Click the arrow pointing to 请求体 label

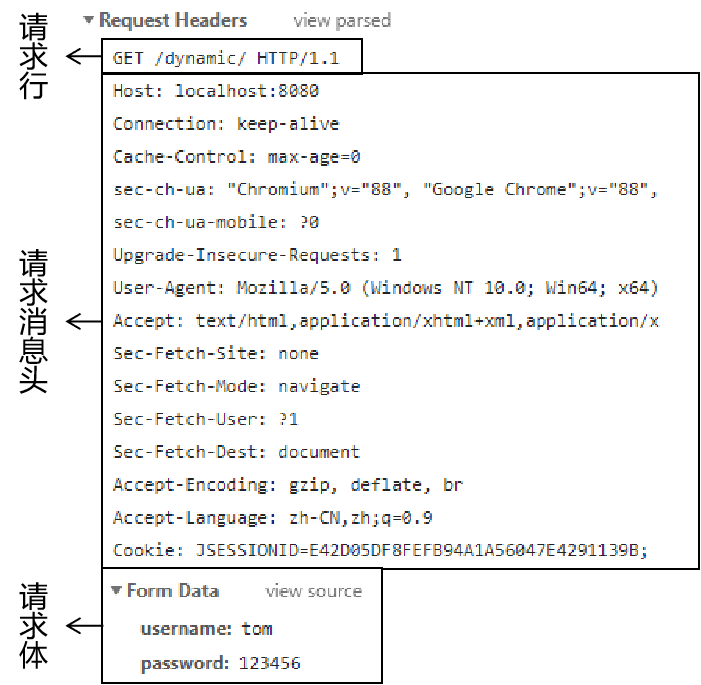pyautogui.click(x=84, y=626)
